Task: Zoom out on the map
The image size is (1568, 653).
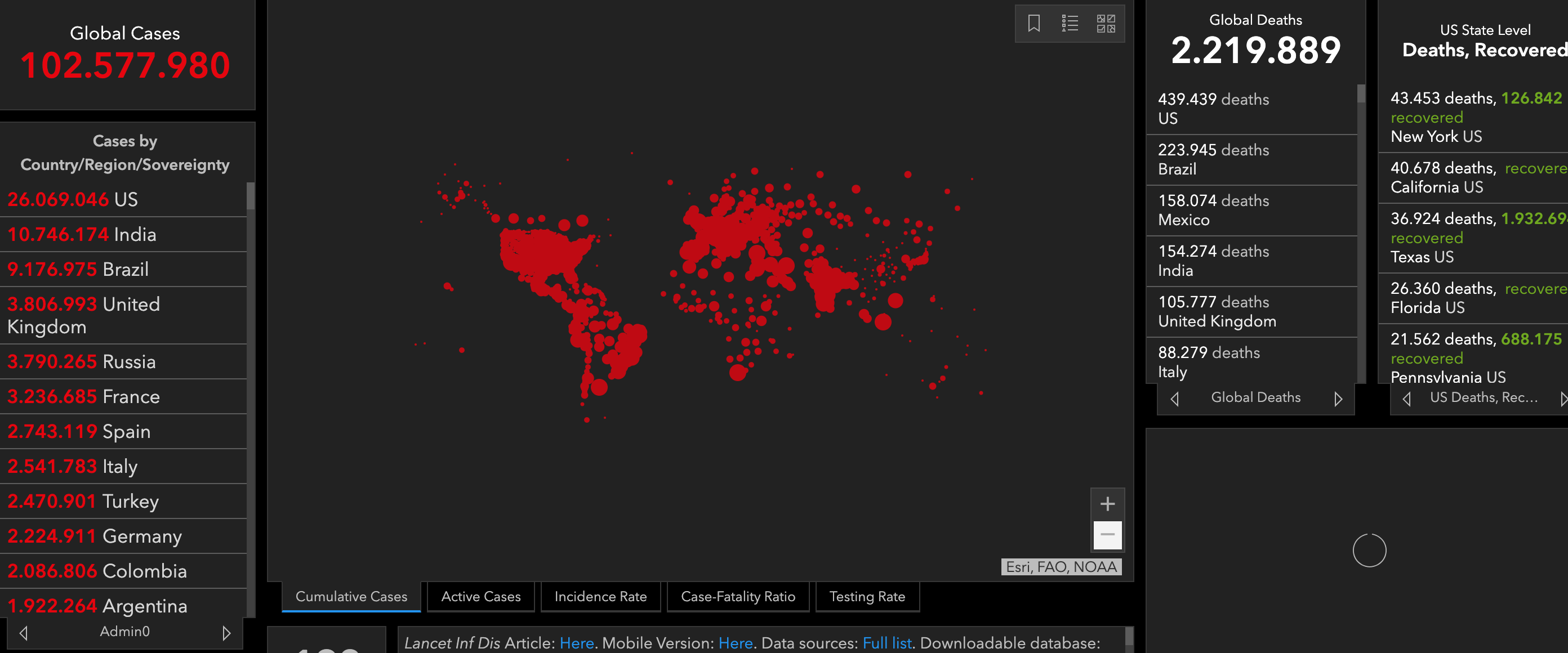Action: coord(1107,535)
